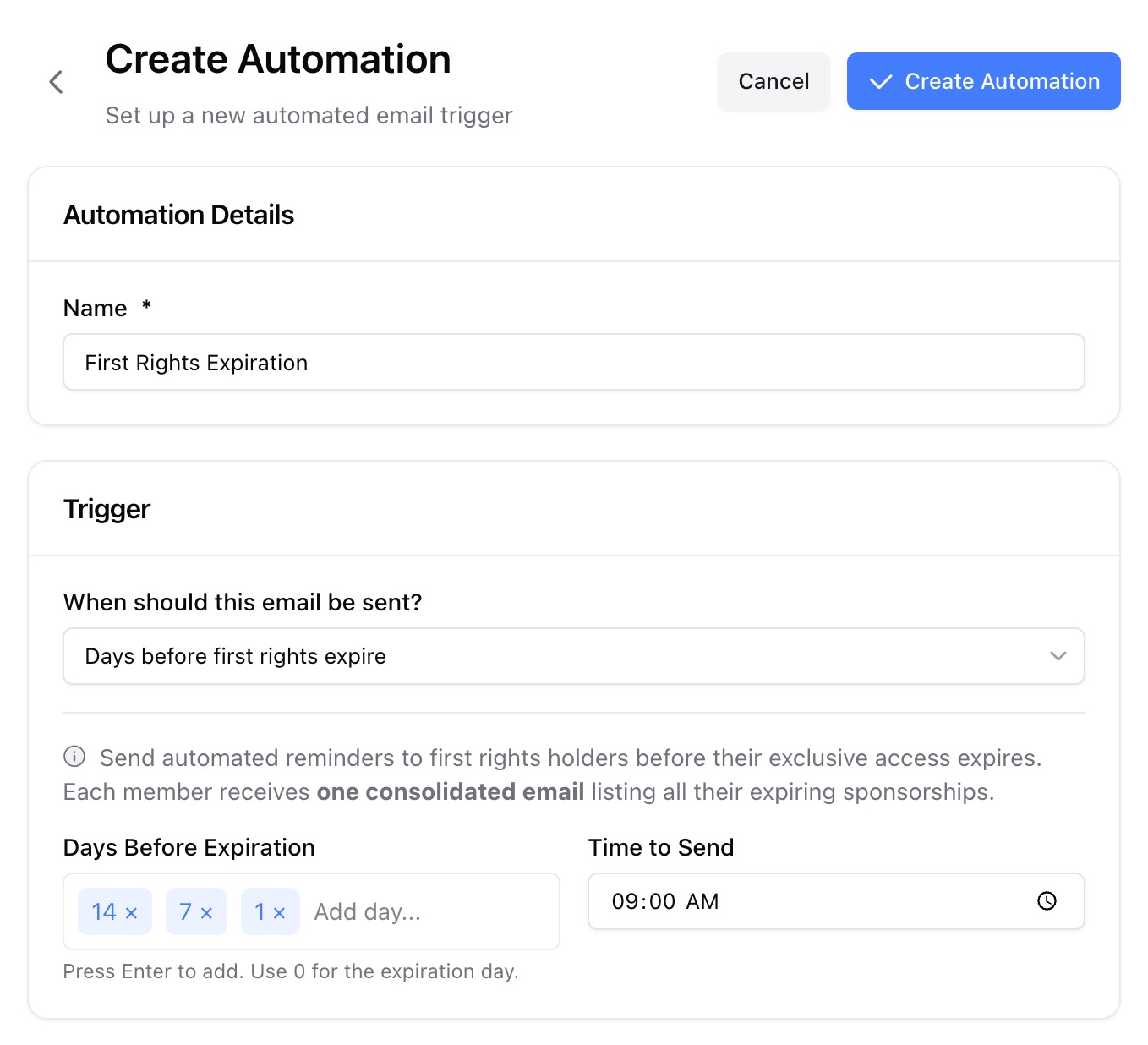This screenshot has width=1148, height=1045.
Task: Remove the "1" day chip via its x icon
Action: point(282,911)
